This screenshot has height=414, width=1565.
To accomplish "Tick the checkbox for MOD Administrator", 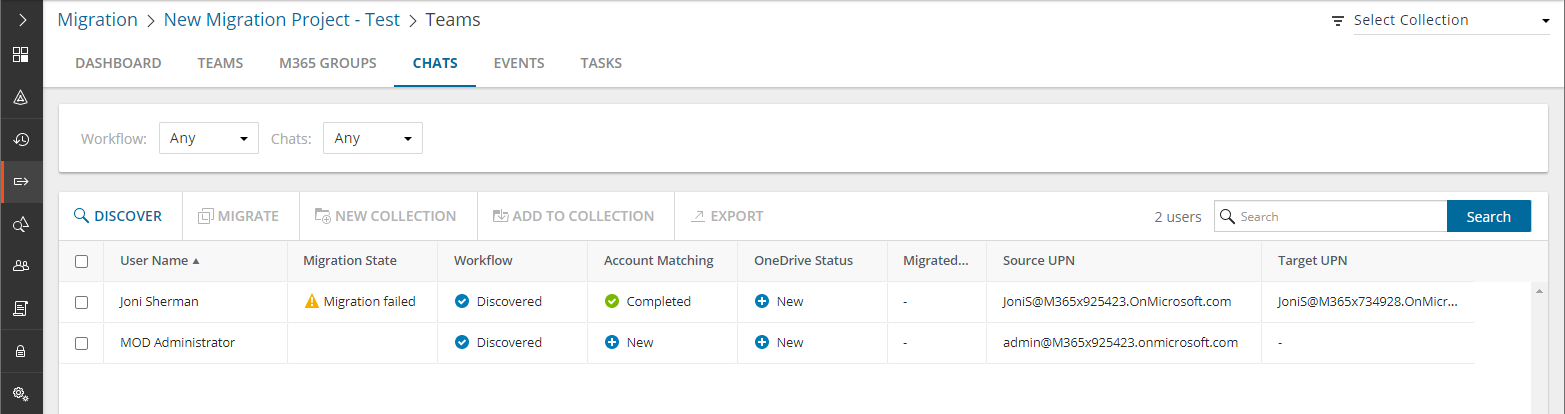I will (82, 343).
